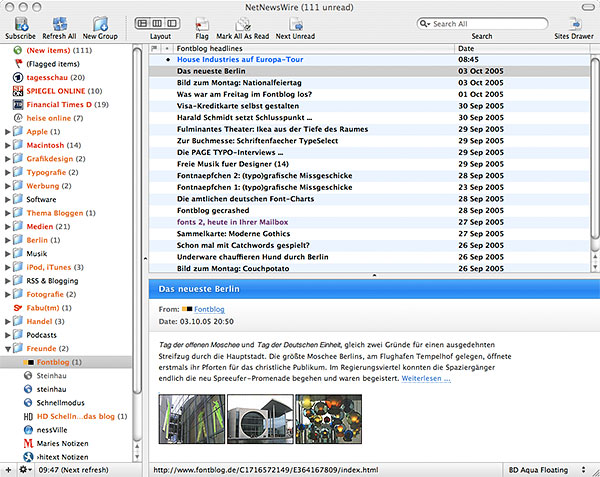Collapse the Freunde group

pyautogui.click(x=7, y=348)
